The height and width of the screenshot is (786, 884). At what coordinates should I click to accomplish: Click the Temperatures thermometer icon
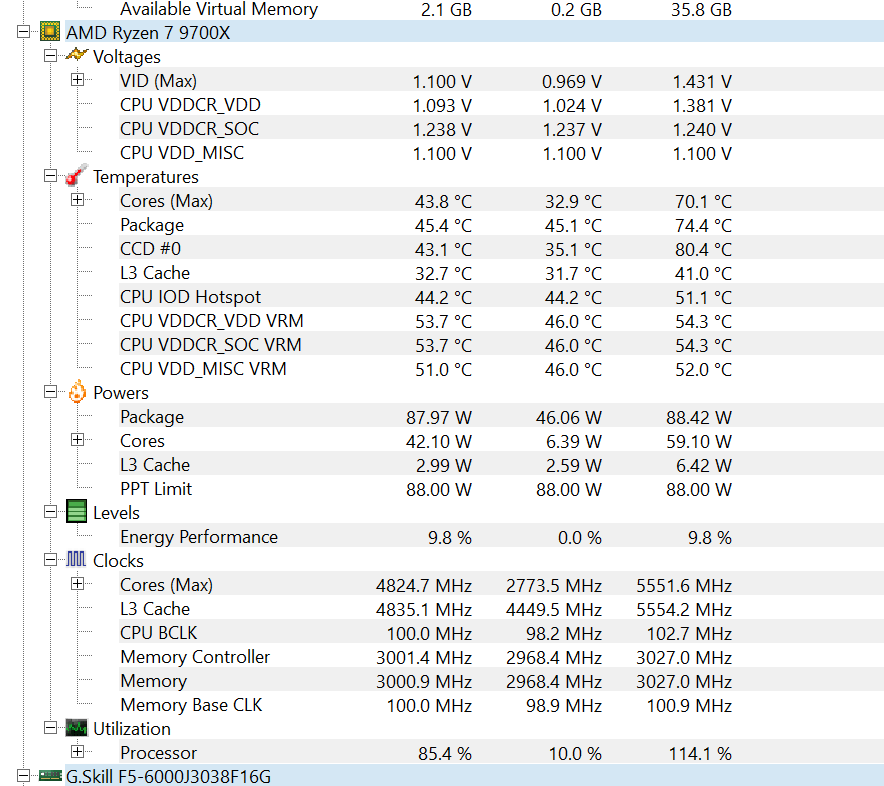pos(76,175)
